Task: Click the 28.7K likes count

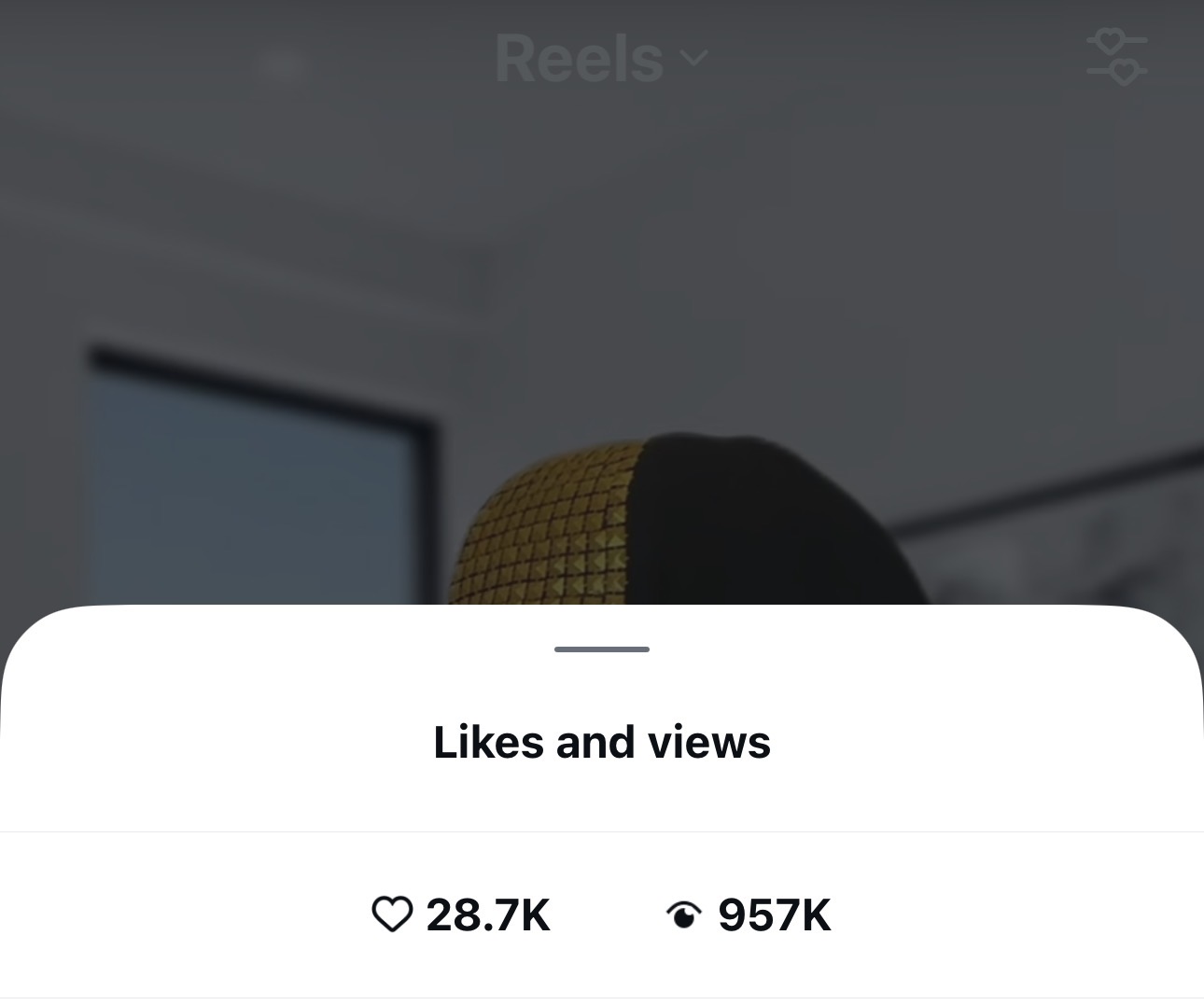Action: 488,914
